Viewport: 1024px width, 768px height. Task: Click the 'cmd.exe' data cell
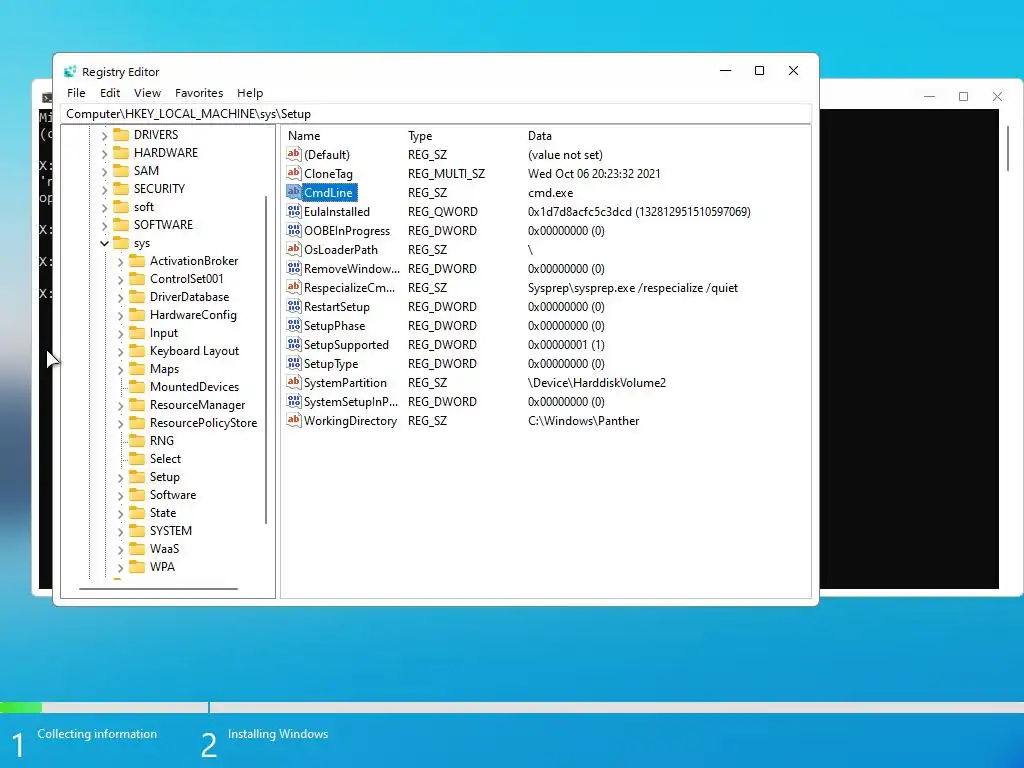[x=551, y=193]
